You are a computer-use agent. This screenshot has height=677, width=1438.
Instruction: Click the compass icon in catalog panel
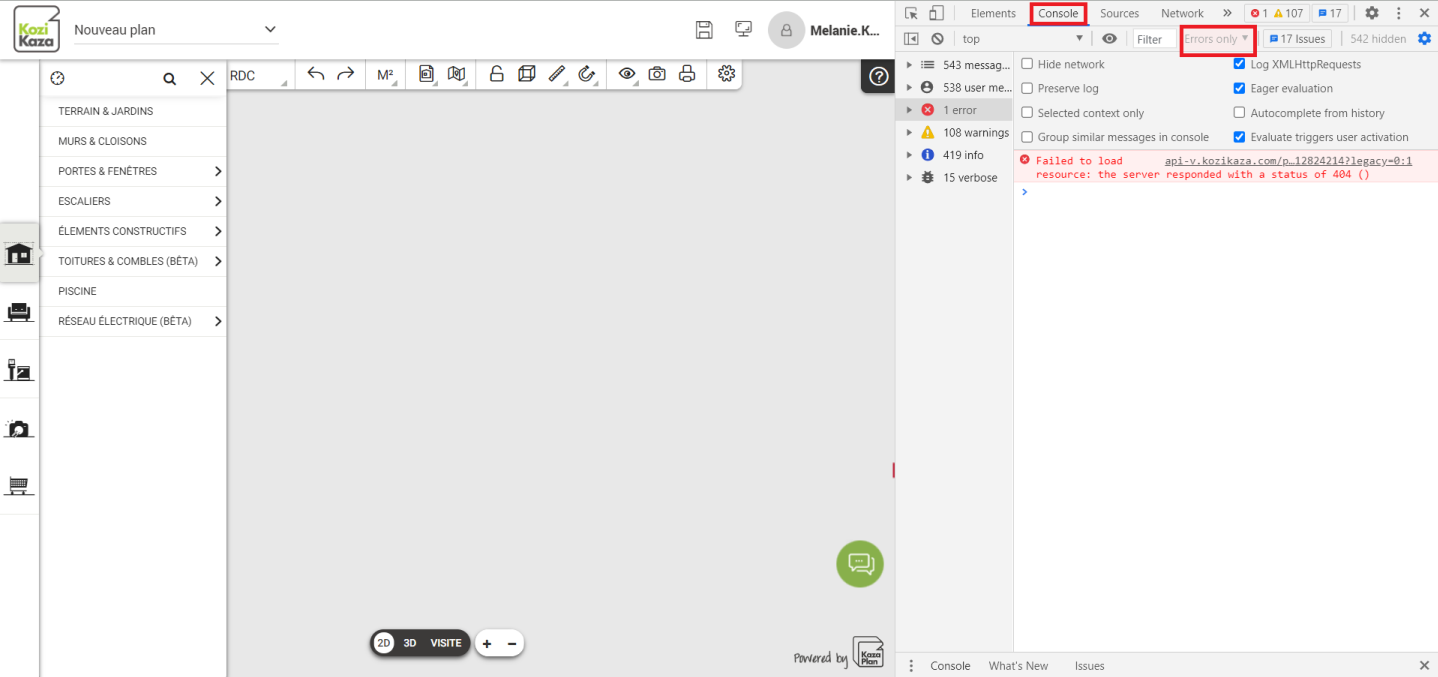(x=57, y=78)
